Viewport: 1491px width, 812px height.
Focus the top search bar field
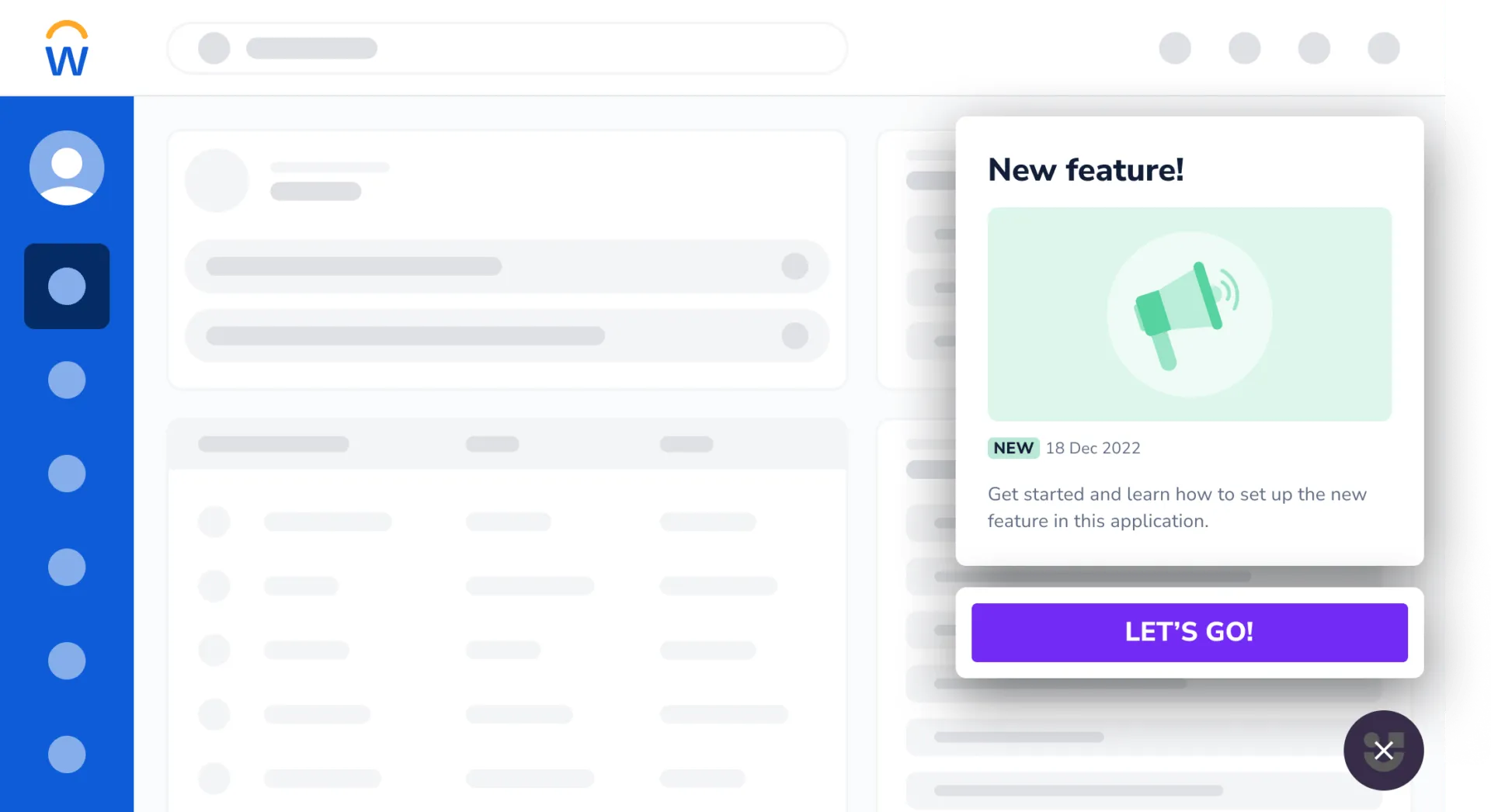pos(544,48)
